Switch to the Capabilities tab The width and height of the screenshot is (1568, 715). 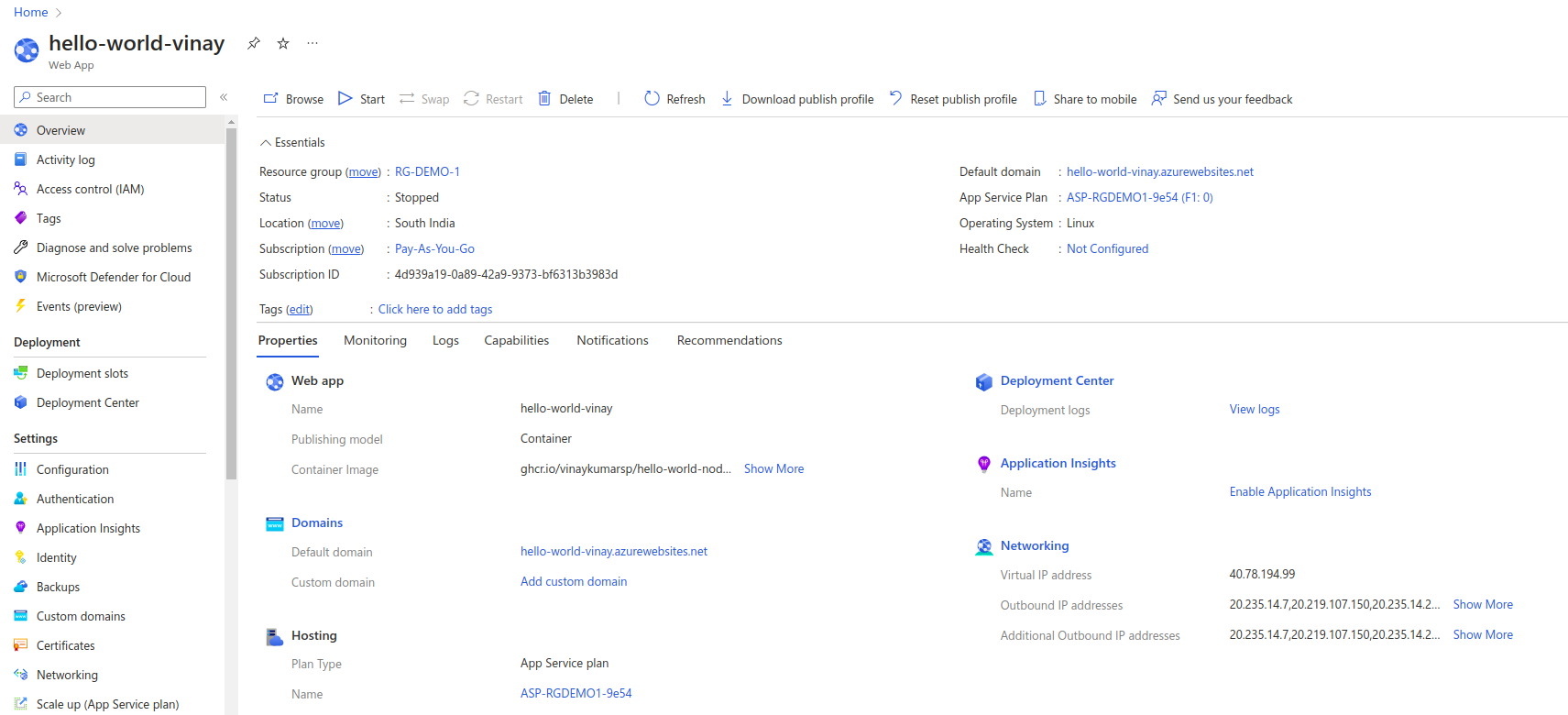(517, 340)
